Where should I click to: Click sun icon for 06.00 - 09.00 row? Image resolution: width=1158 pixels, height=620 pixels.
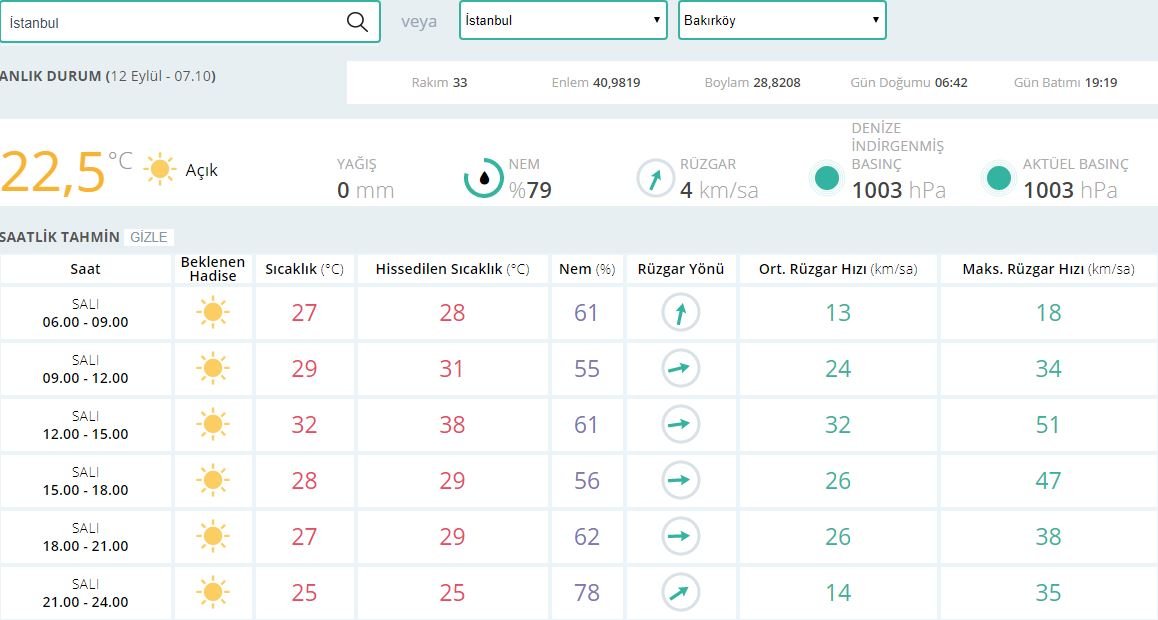(212, 313)
